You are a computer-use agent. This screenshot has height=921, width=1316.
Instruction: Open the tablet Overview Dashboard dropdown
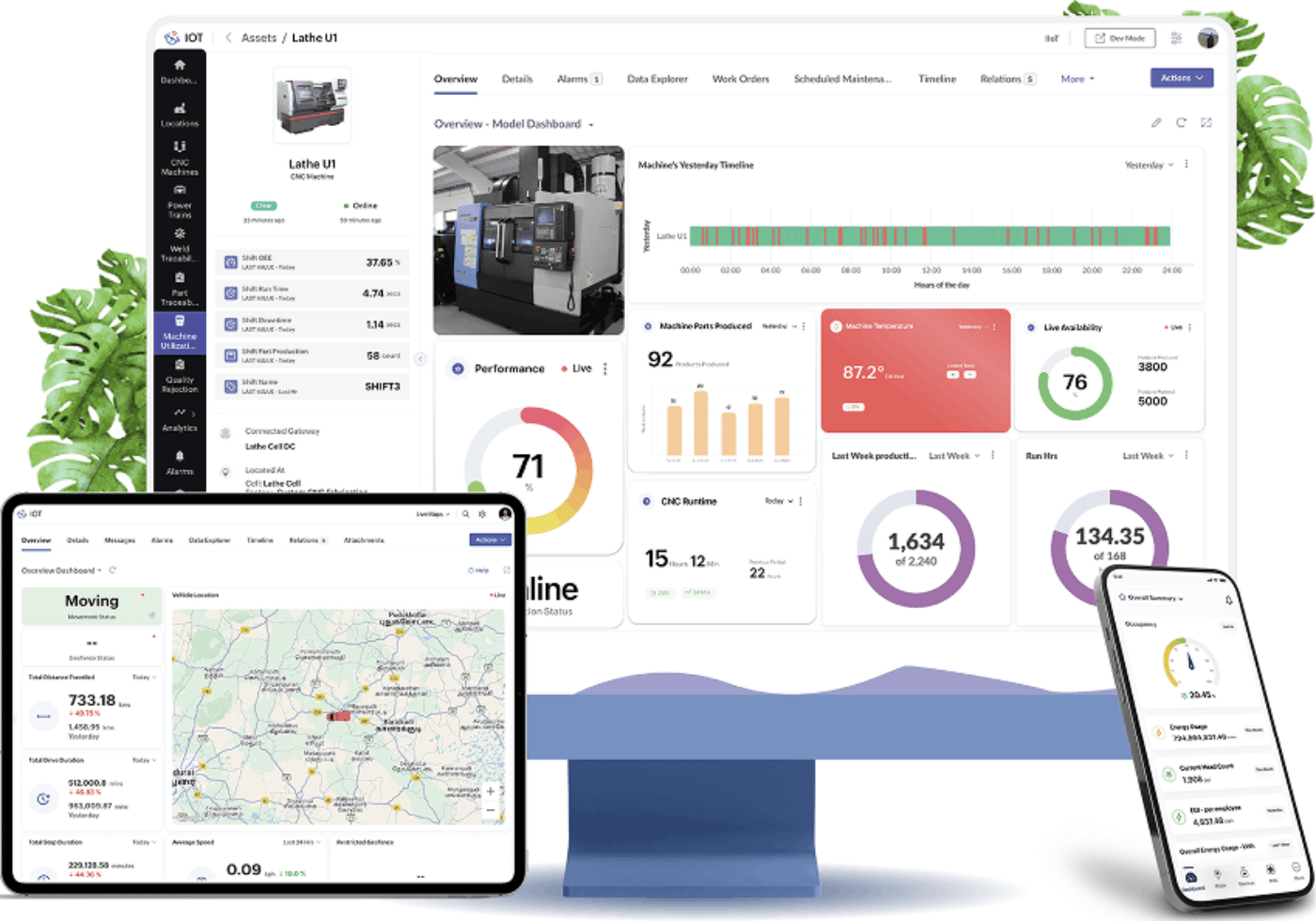[x=61, y=570]
